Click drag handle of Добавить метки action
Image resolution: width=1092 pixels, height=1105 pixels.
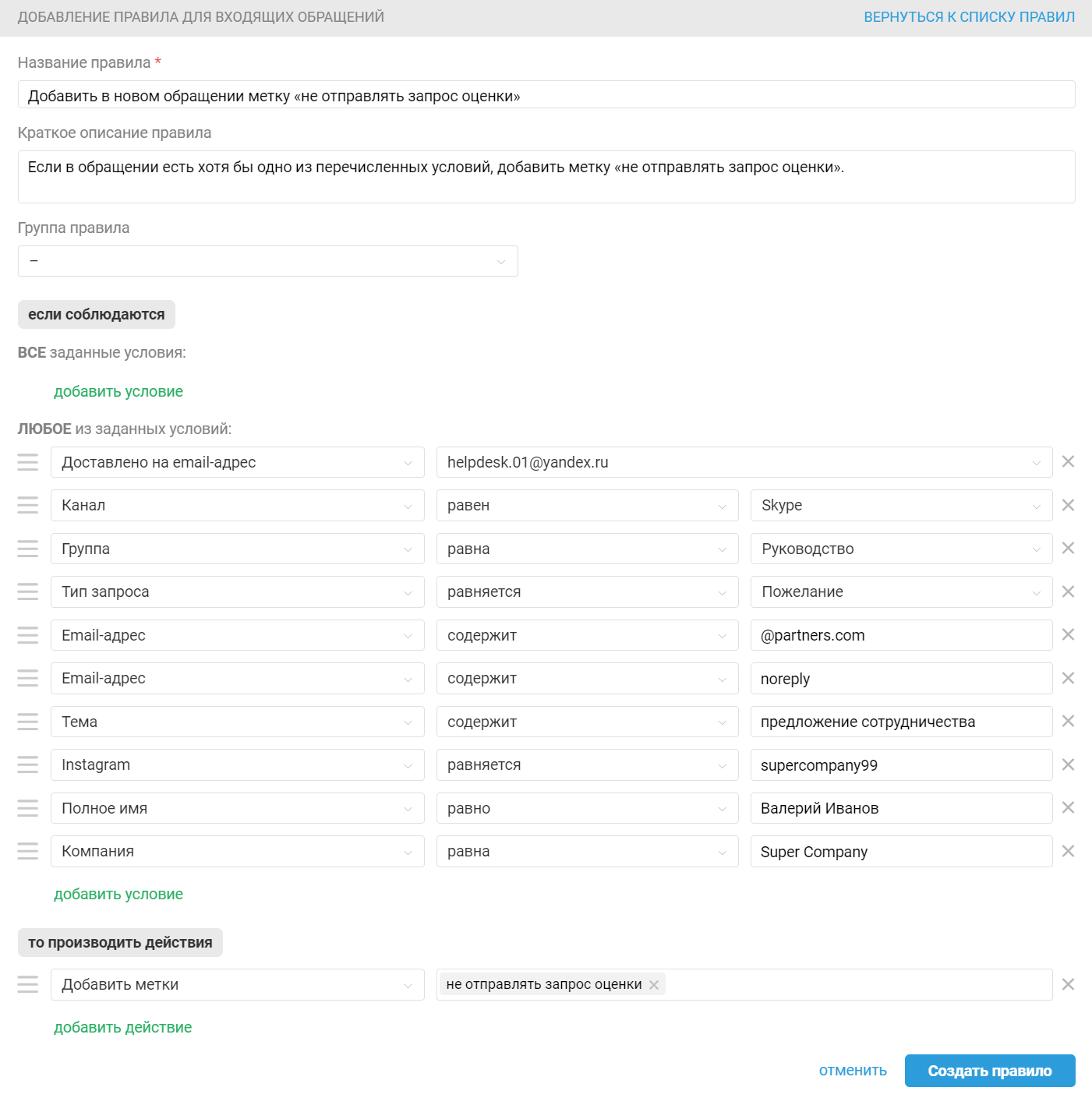tap(28, 984)
